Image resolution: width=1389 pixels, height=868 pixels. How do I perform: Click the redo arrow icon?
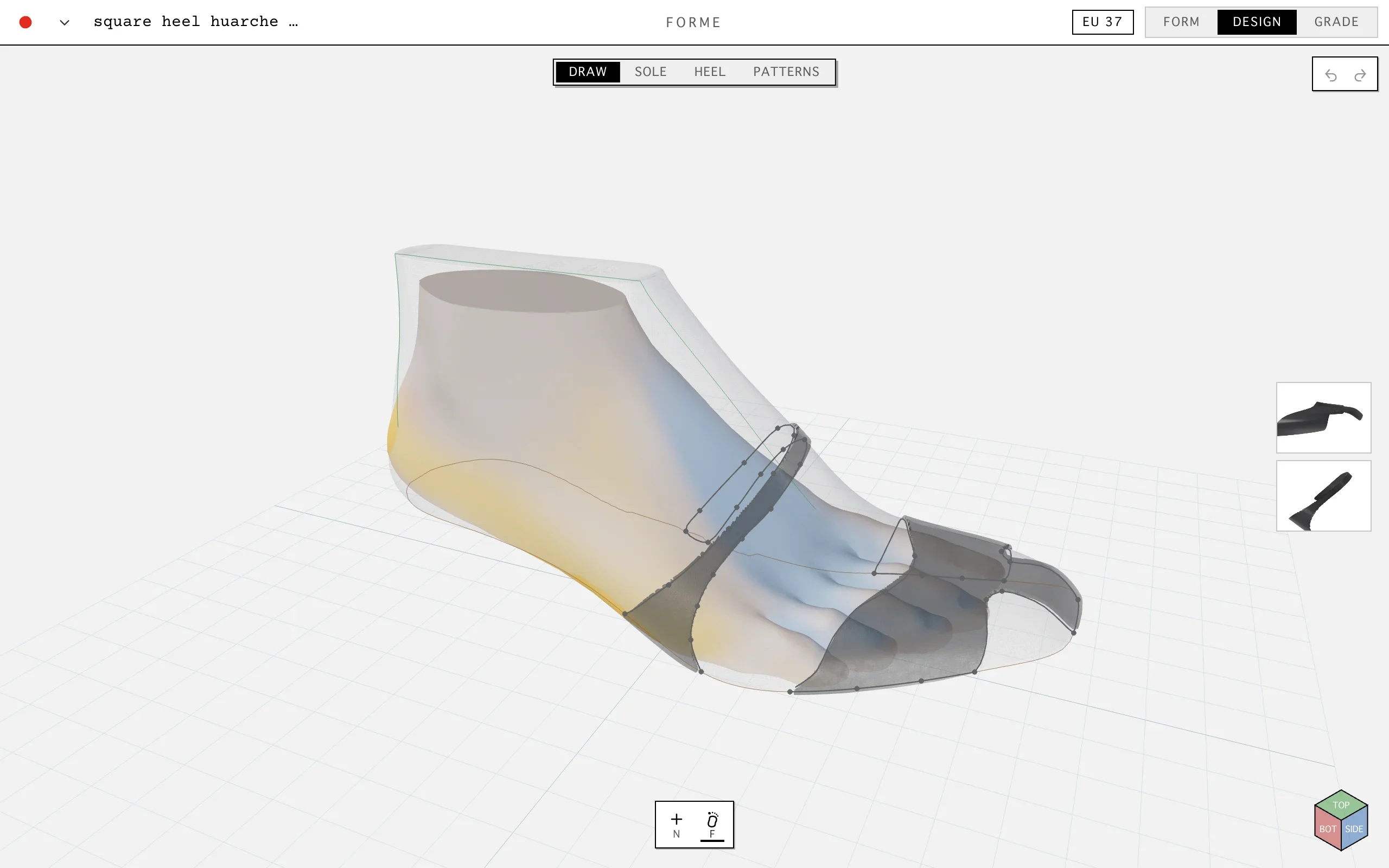click(x=1360, y=75)
